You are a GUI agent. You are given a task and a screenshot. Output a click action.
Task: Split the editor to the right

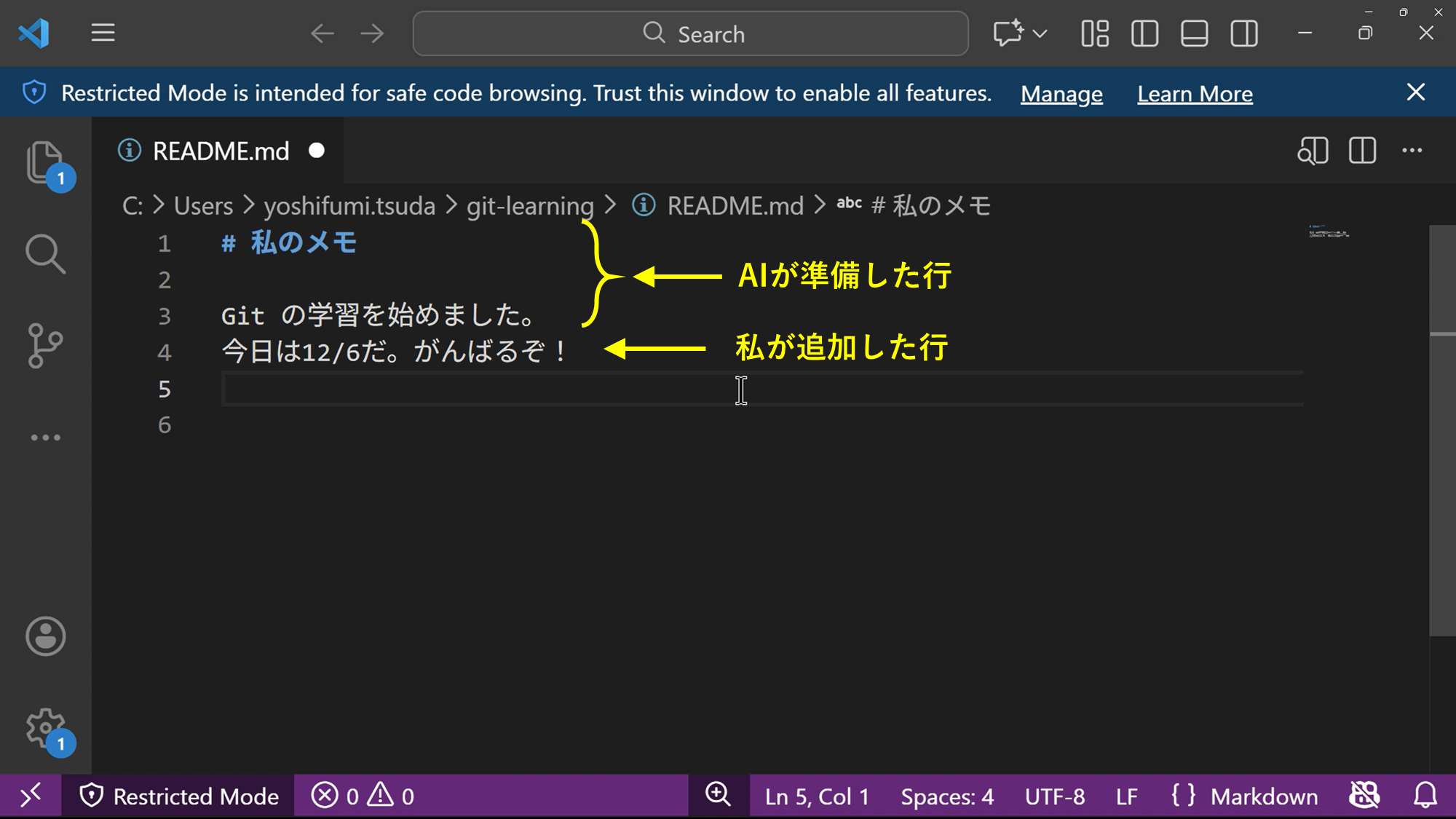pyautogui.click(x=1362, y=151)
